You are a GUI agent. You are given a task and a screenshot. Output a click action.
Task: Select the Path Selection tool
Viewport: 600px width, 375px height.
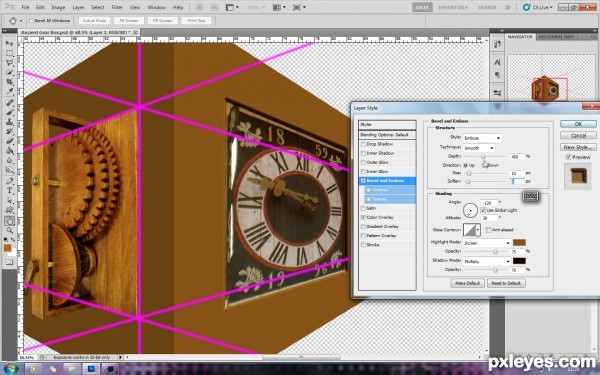coord(9,200)
